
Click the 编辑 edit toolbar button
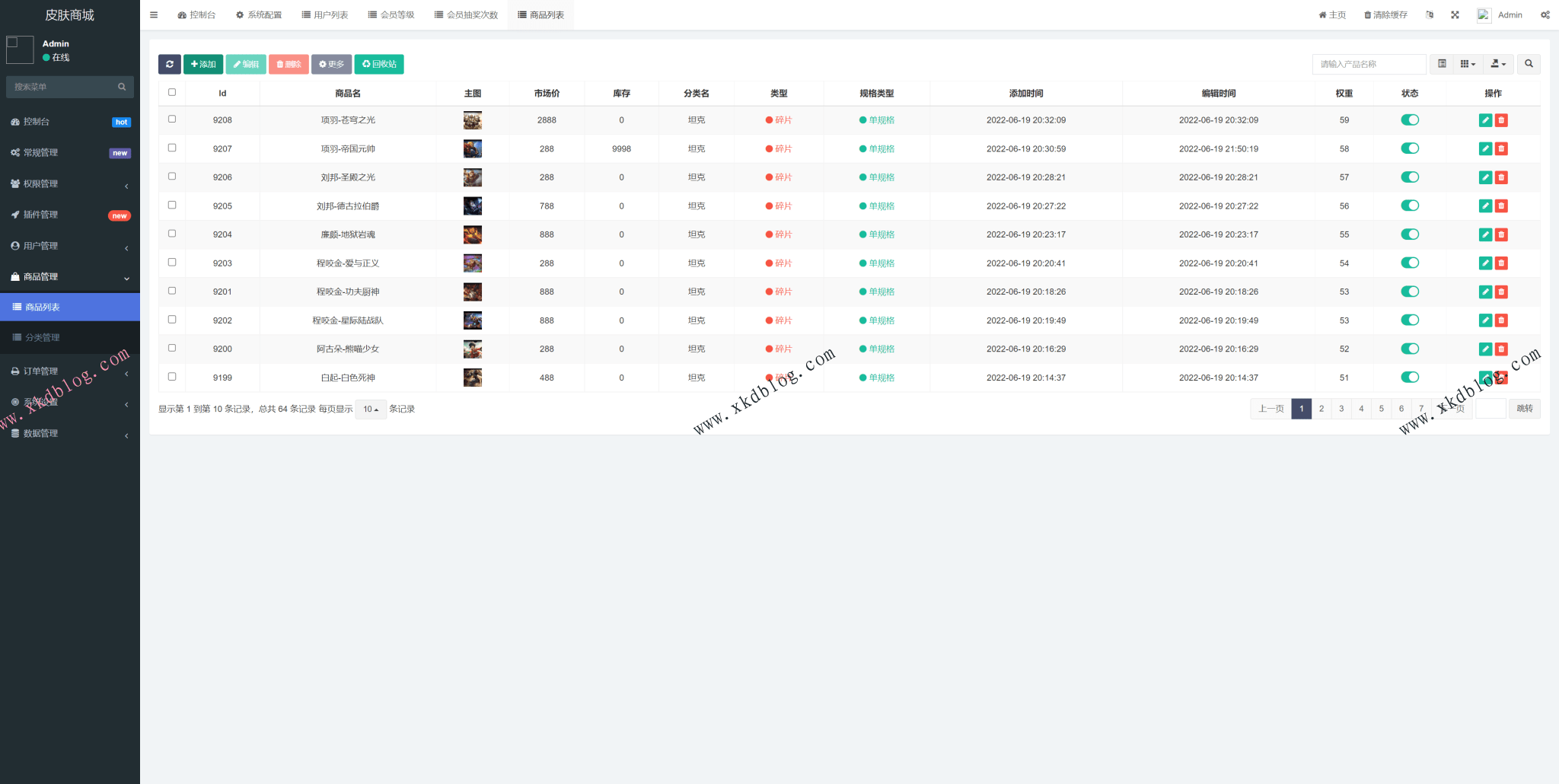[x=246, y=65]
